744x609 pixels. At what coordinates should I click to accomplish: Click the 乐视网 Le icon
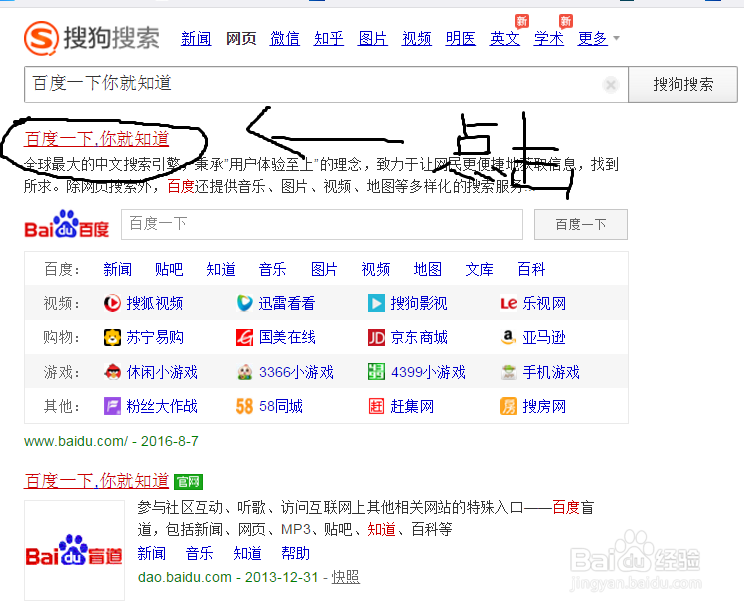(508, 303)
